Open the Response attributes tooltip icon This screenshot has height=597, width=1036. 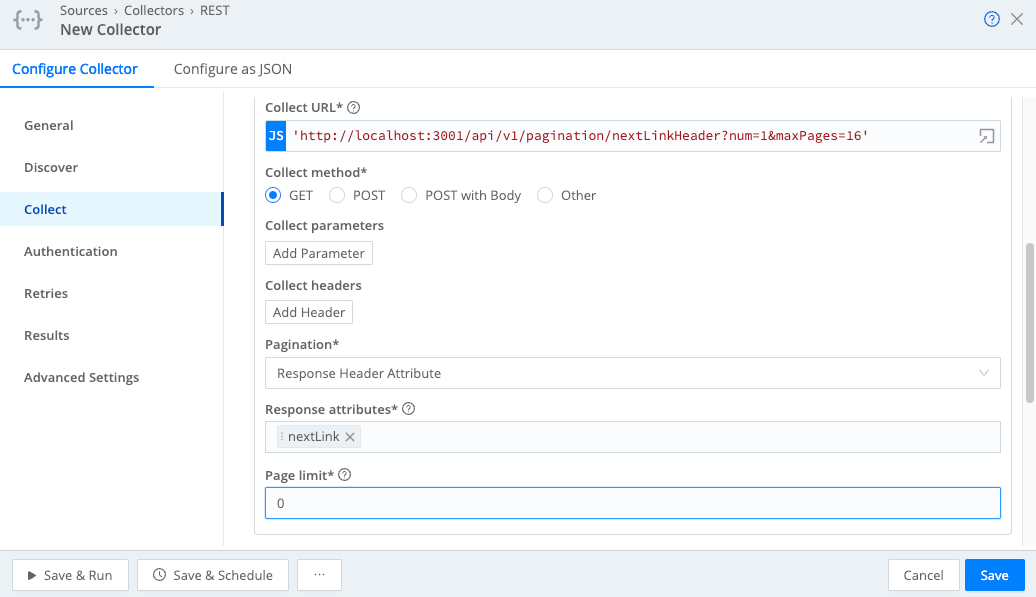[408, 408]
